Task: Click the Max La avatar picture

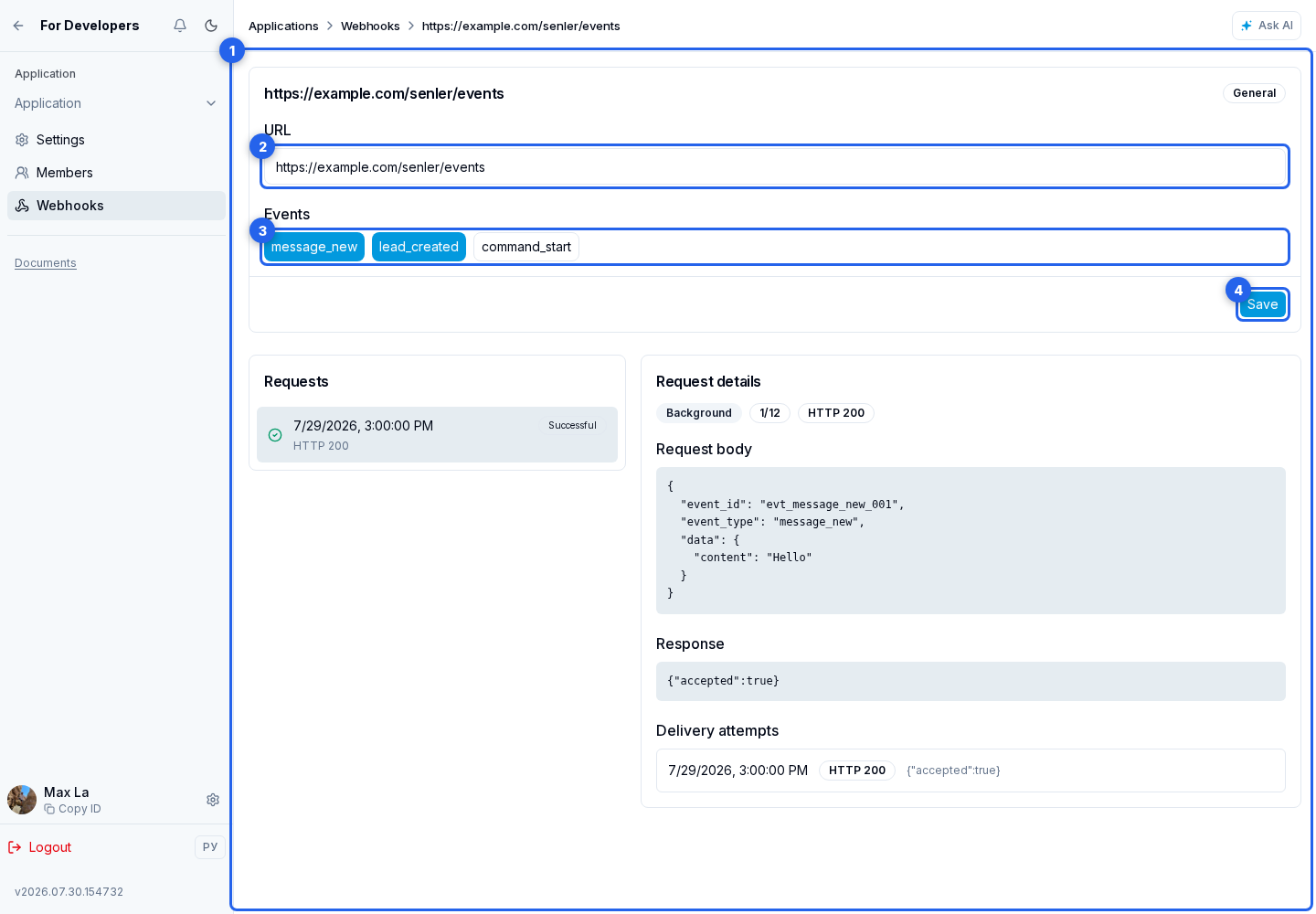Action: click(22, 800)
